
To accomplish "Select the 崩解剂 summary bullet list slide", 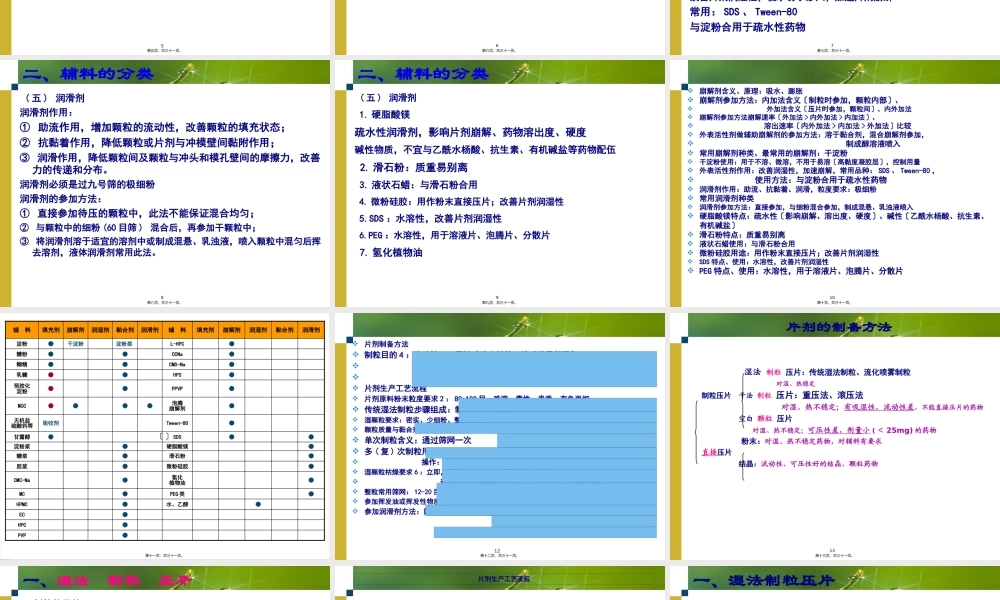I will (x=833, y=180).
